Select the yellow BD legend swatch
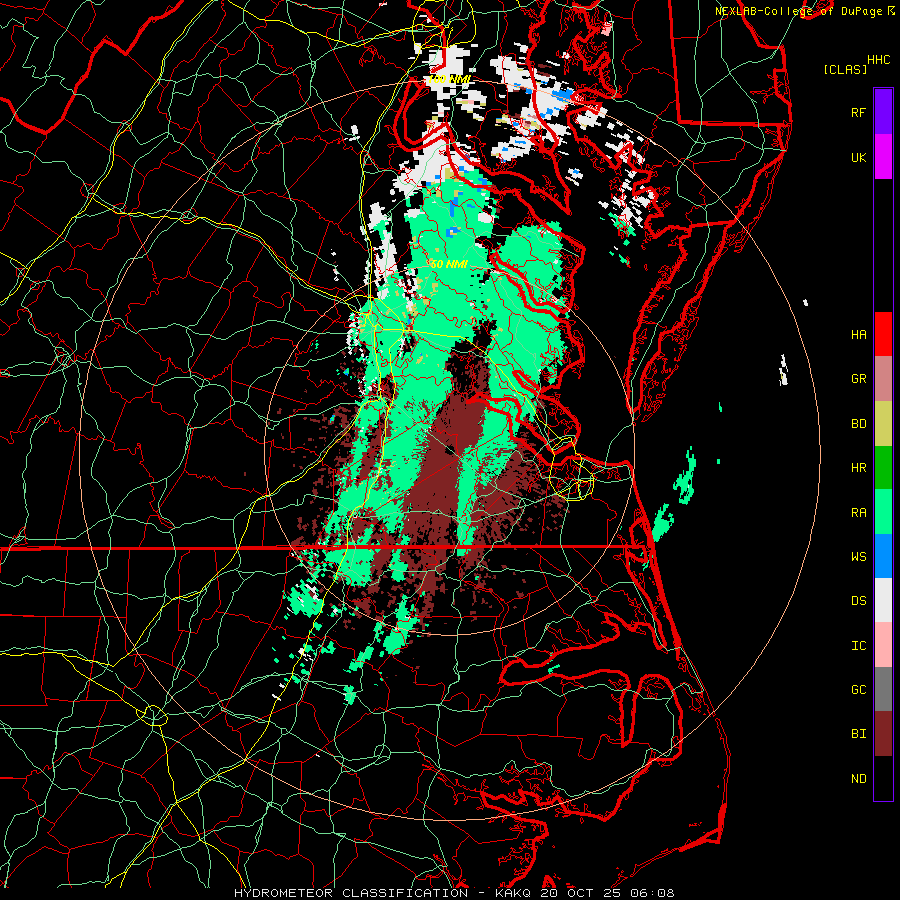 [x=883, y=424]
